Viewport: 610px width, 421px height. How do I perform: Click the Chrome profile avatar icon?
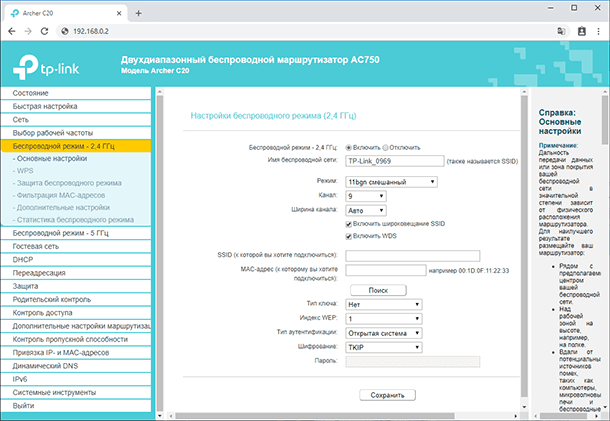pos(576,31)
